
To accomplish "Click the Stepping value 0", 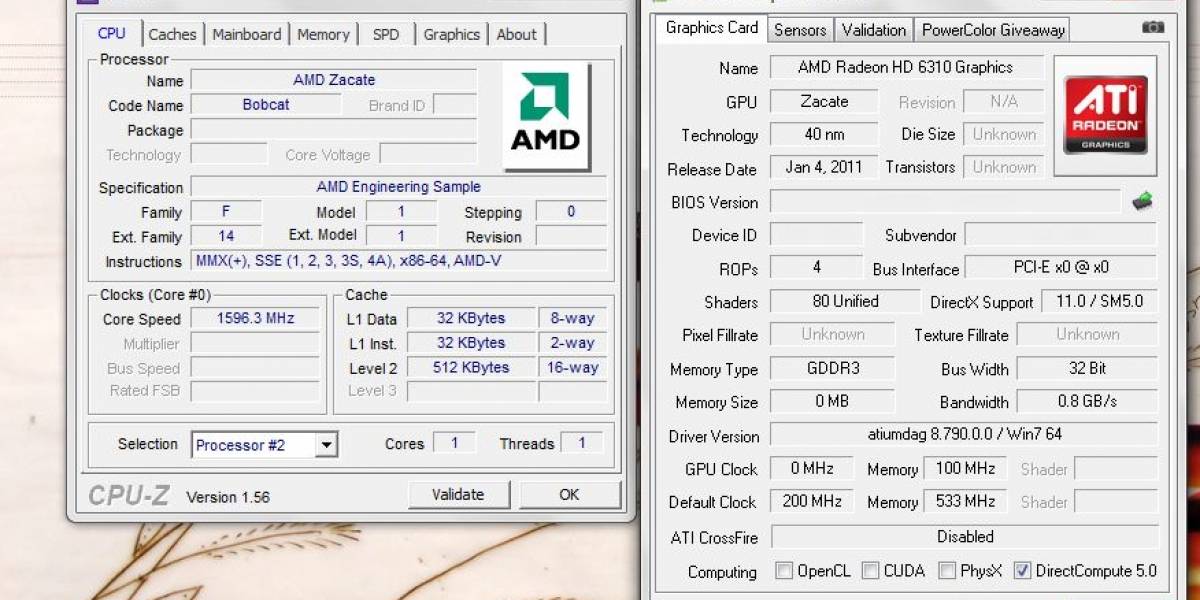I will [x=571, y=211].
